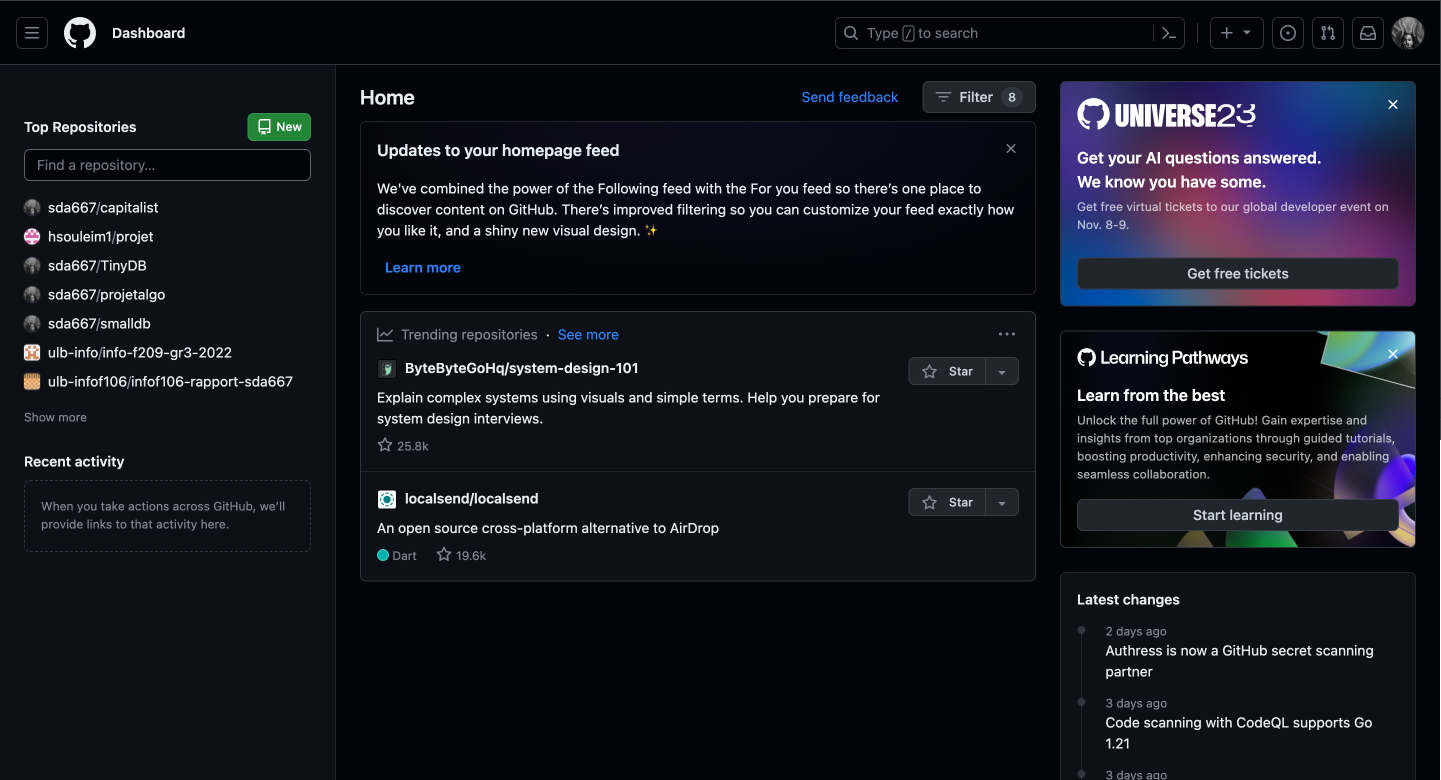Click the trending chart icon
The image size is (1441, 780).
[385, 335]
